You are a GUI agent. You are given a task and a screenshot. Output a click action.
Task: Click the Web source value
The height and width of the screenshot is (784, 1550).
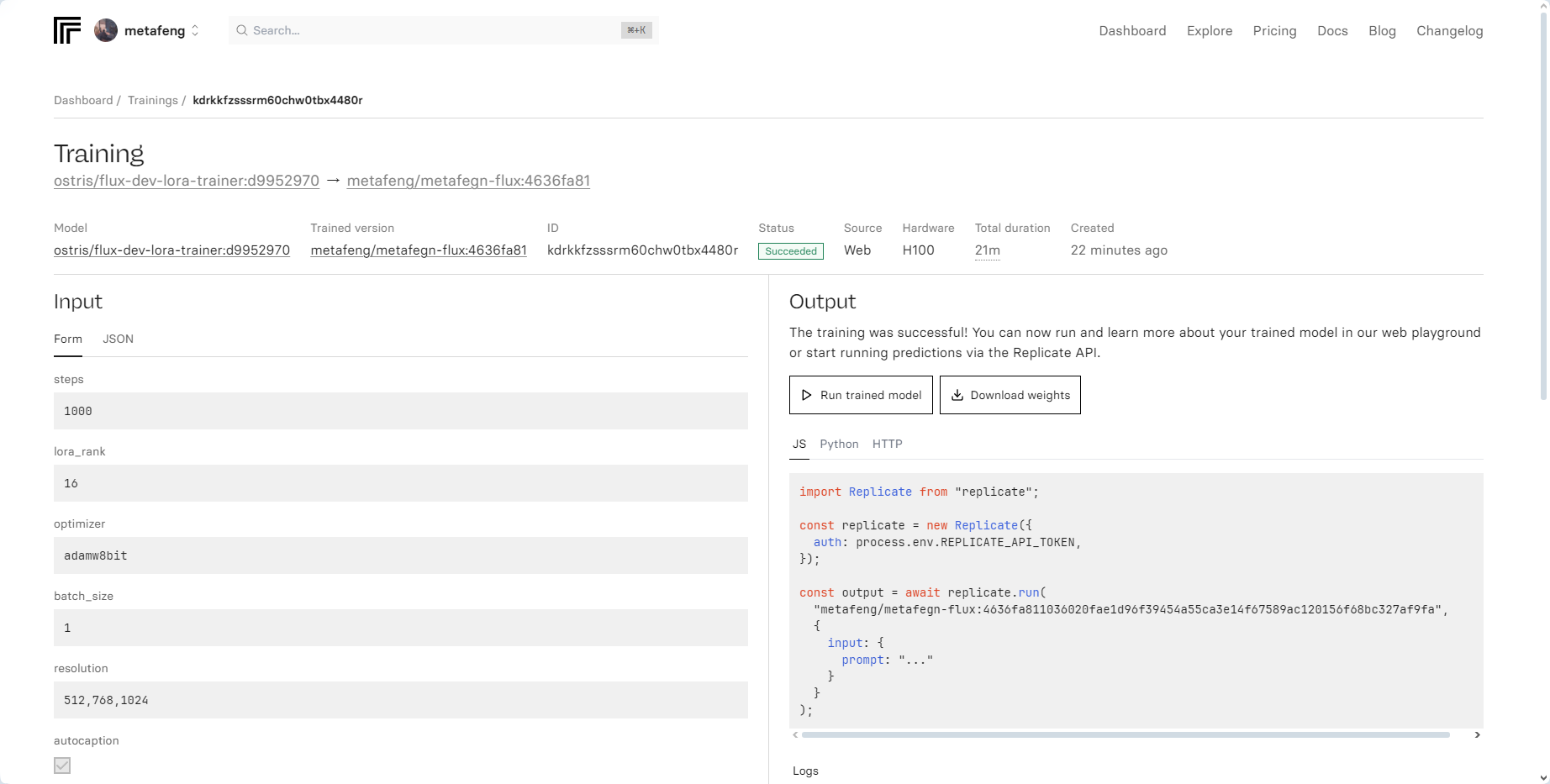[857, 250]
